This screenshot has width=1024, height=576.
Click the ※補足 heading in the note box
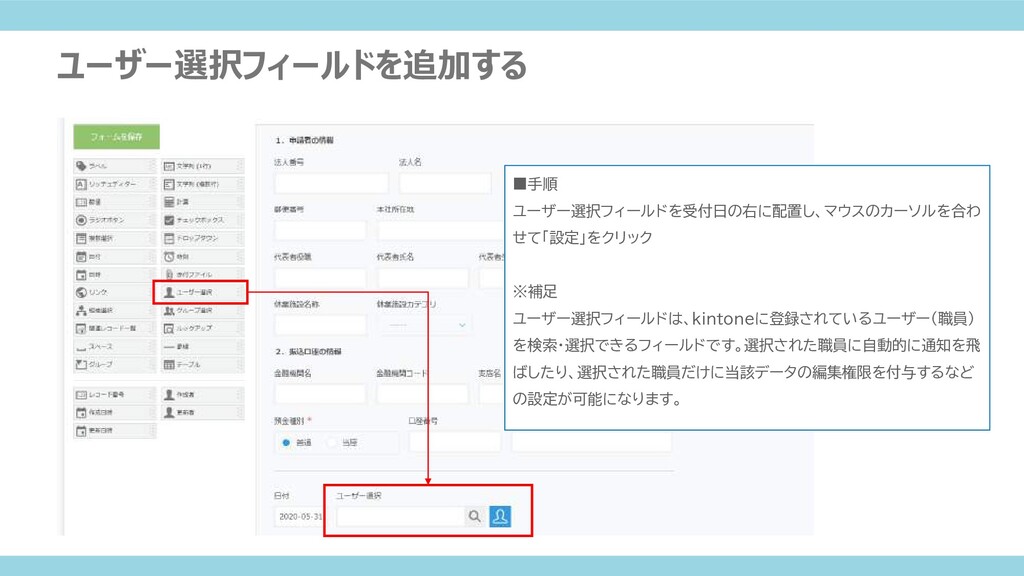point(536,291)
